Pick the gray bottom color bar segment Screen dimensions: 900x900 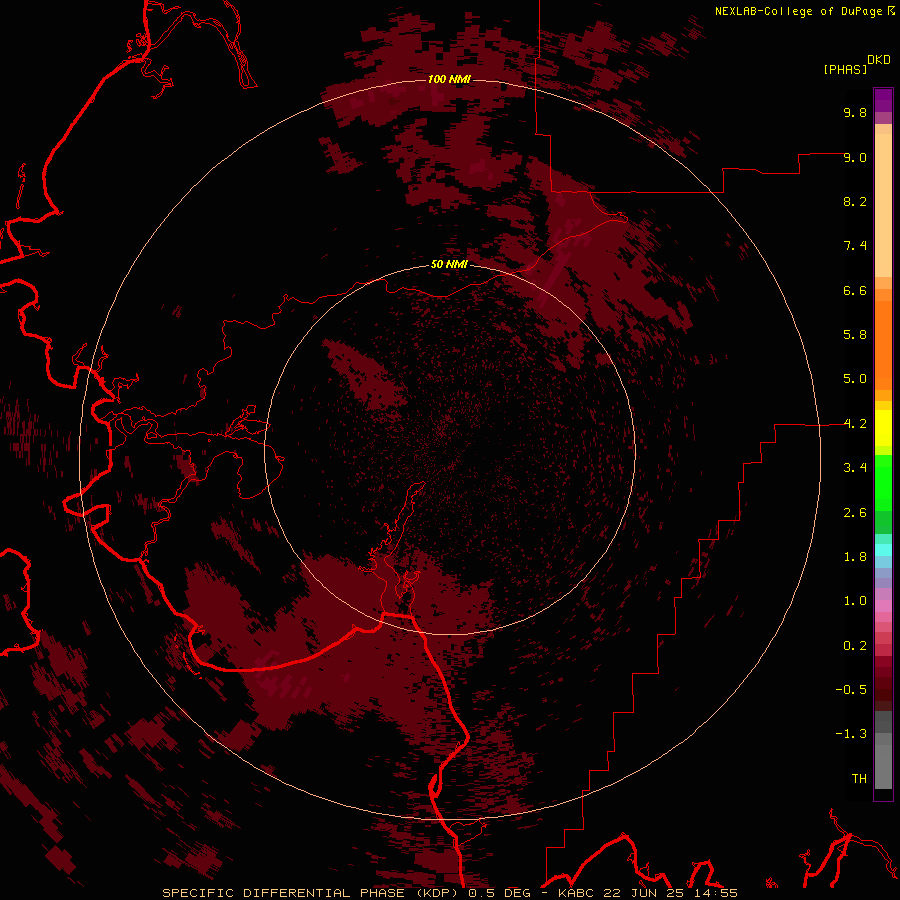(883, 767)
